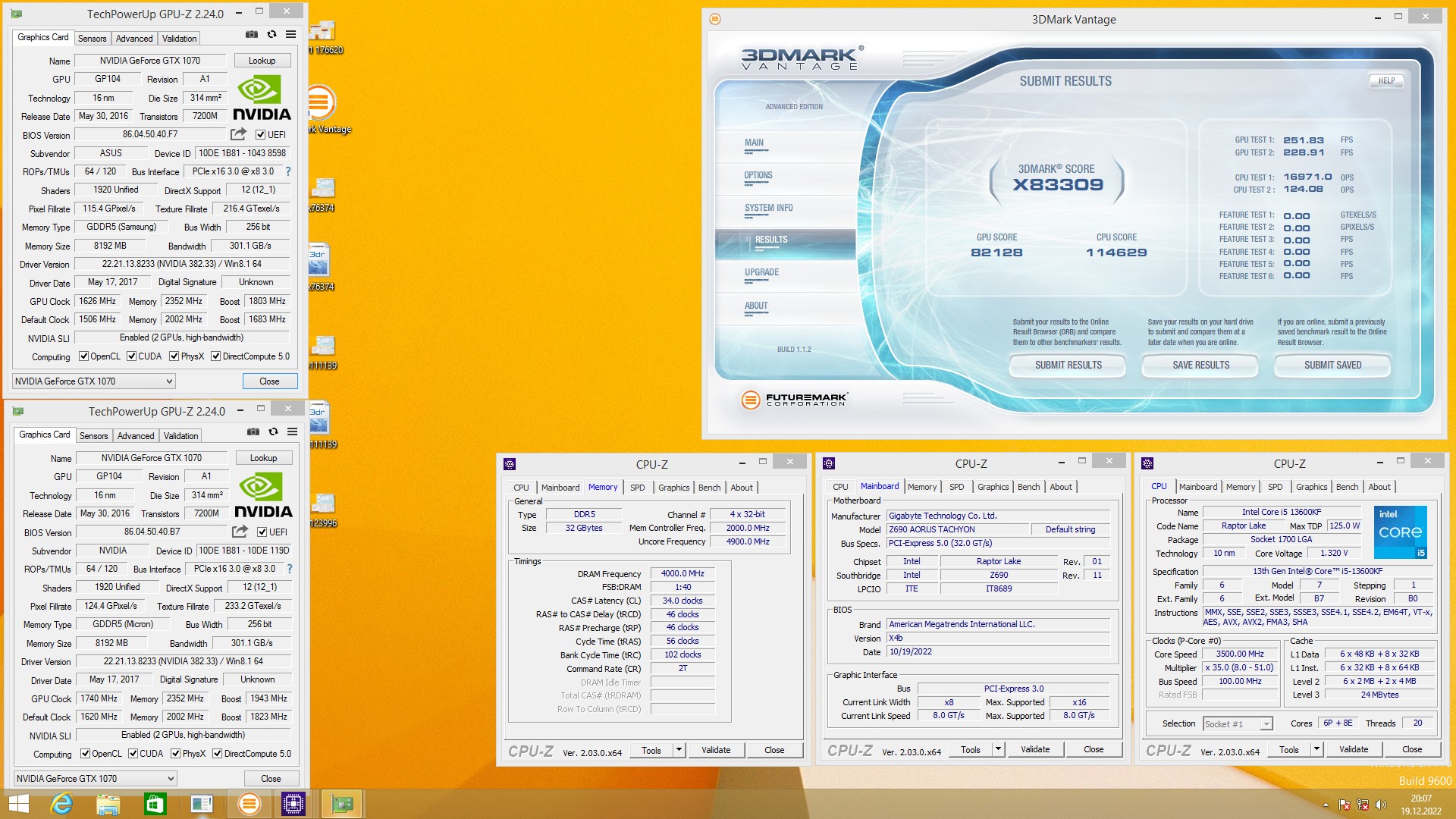Click the CPU-Z taskbar icon
This screenshot has height=819, width=1456.
[x=293, y=804]
